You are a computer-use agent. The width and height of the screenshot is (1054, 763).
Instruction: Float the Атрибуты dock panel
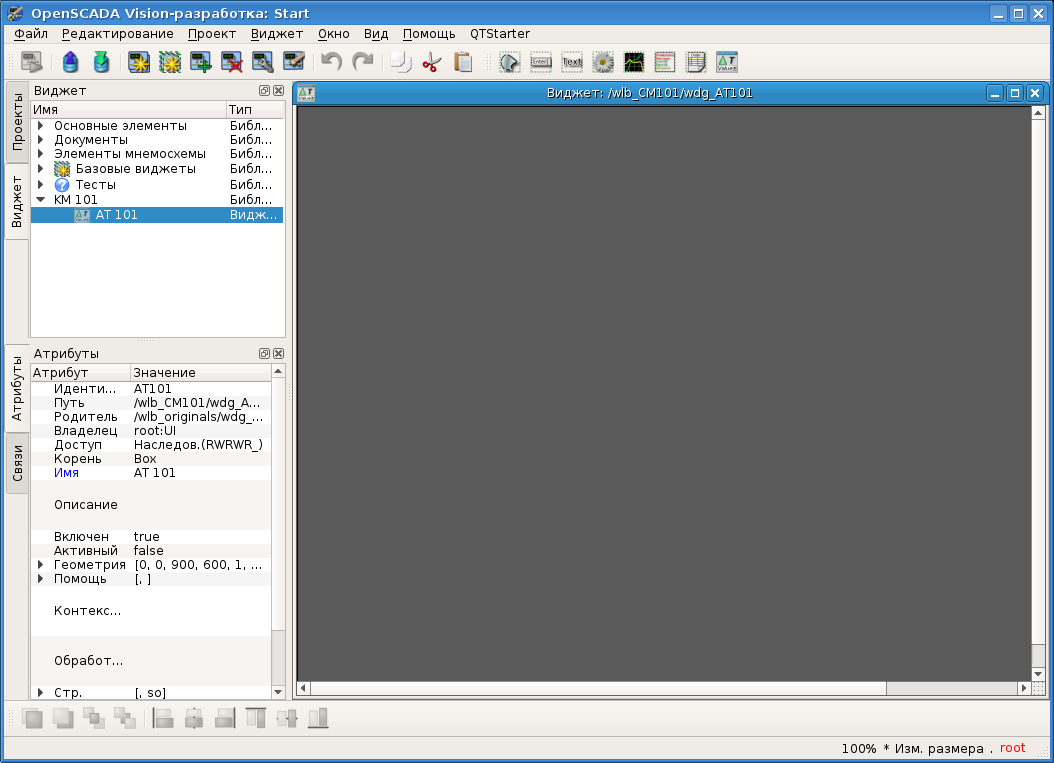click(x=265, y=354)
